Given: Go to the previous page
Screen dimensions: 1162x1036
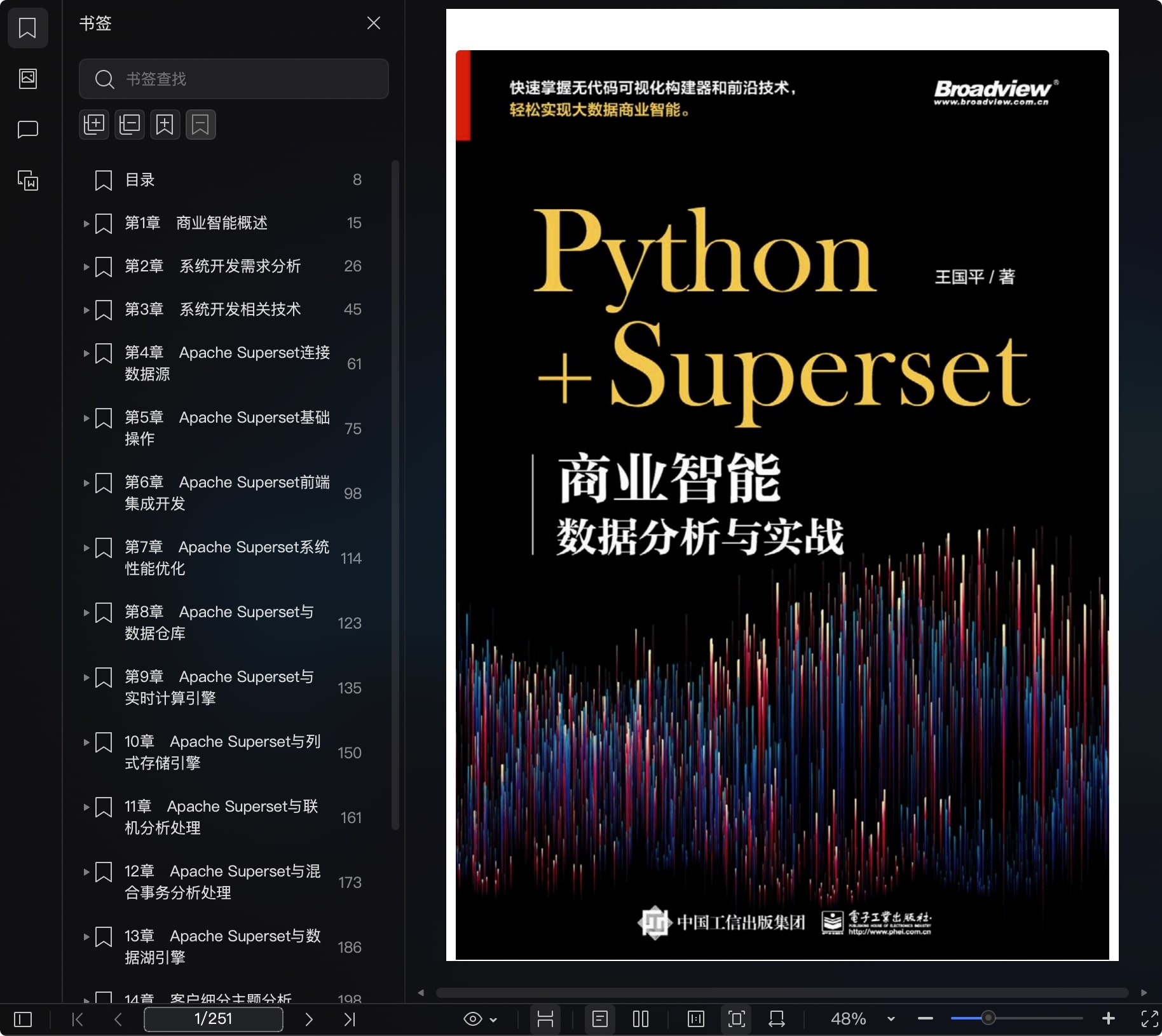Looking at the screenshot, I should pyautogui.click(x=118, y=1019).
